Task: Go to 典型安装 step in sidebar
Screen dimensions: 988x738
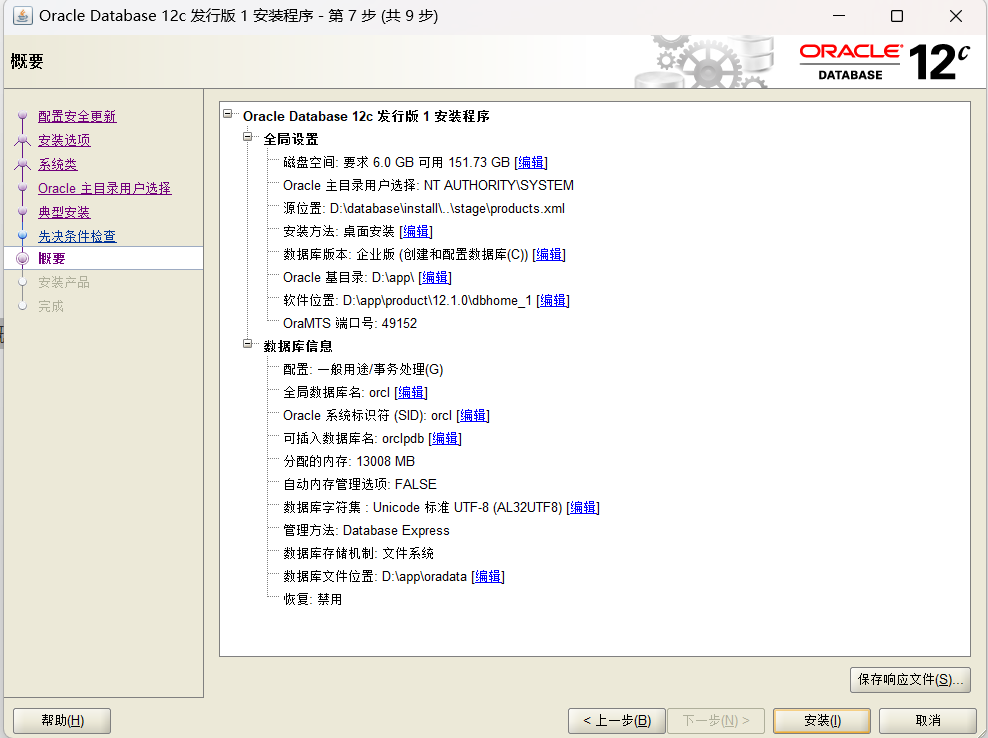Action: pyautogui.click(x=64, y=212)
